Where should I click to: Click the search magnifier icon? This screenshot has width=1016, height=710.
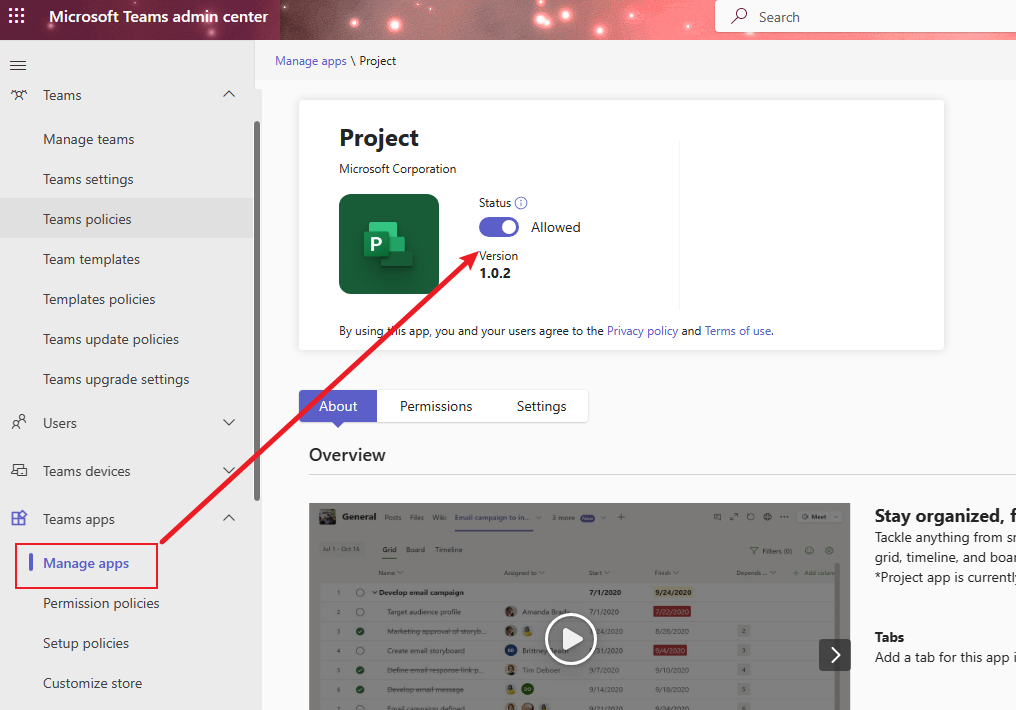739,16
